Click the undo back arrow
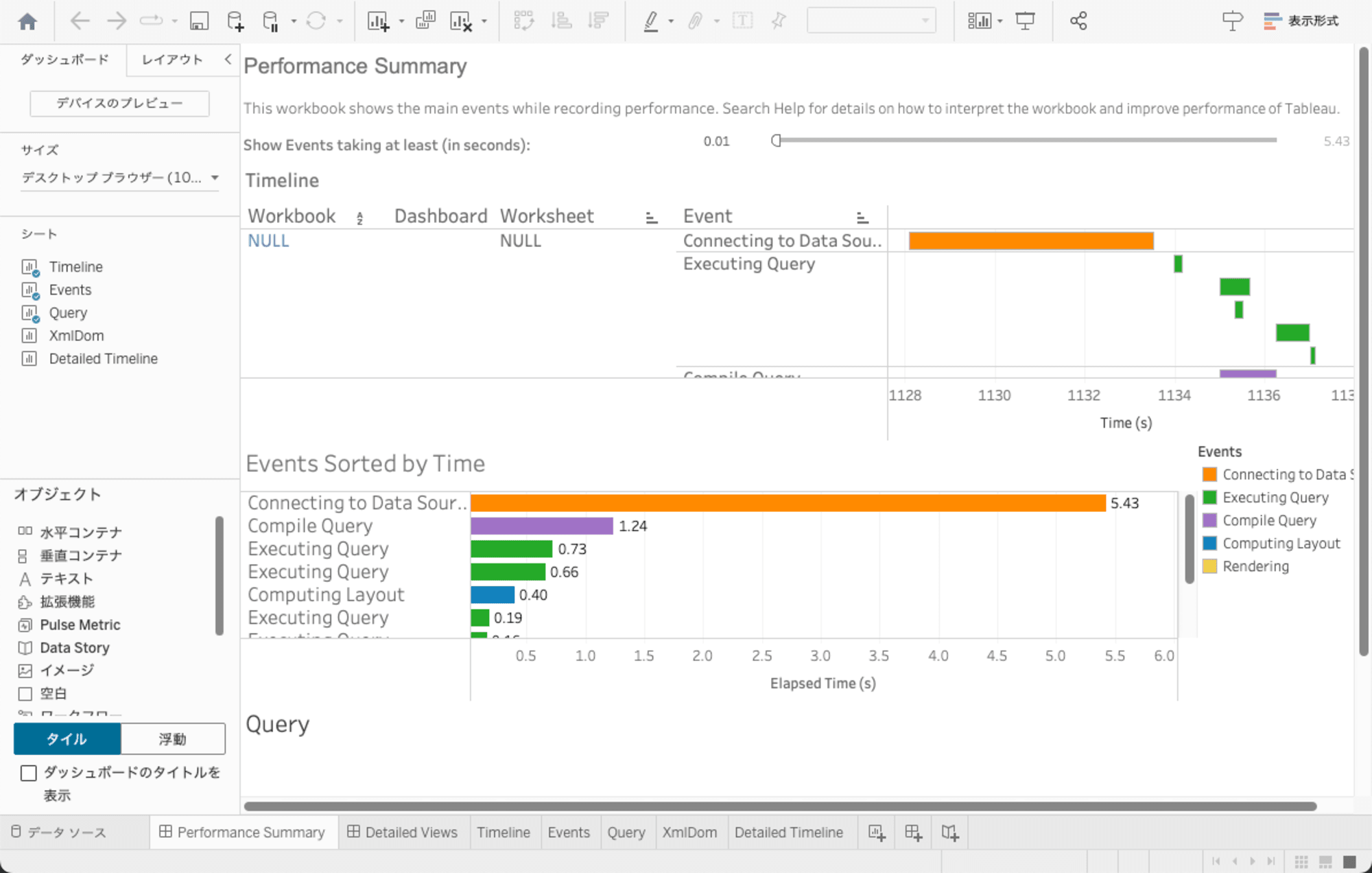 click(x=80, y=21)
